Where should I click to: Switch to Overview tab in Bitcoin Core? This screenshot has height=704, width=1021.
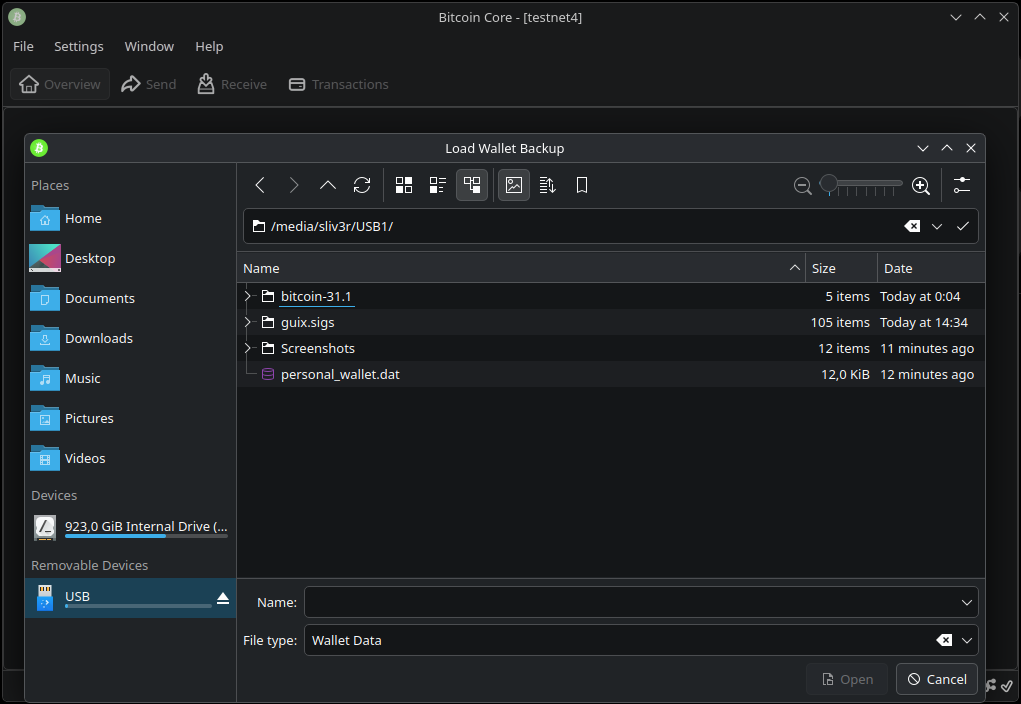point(60,85)
